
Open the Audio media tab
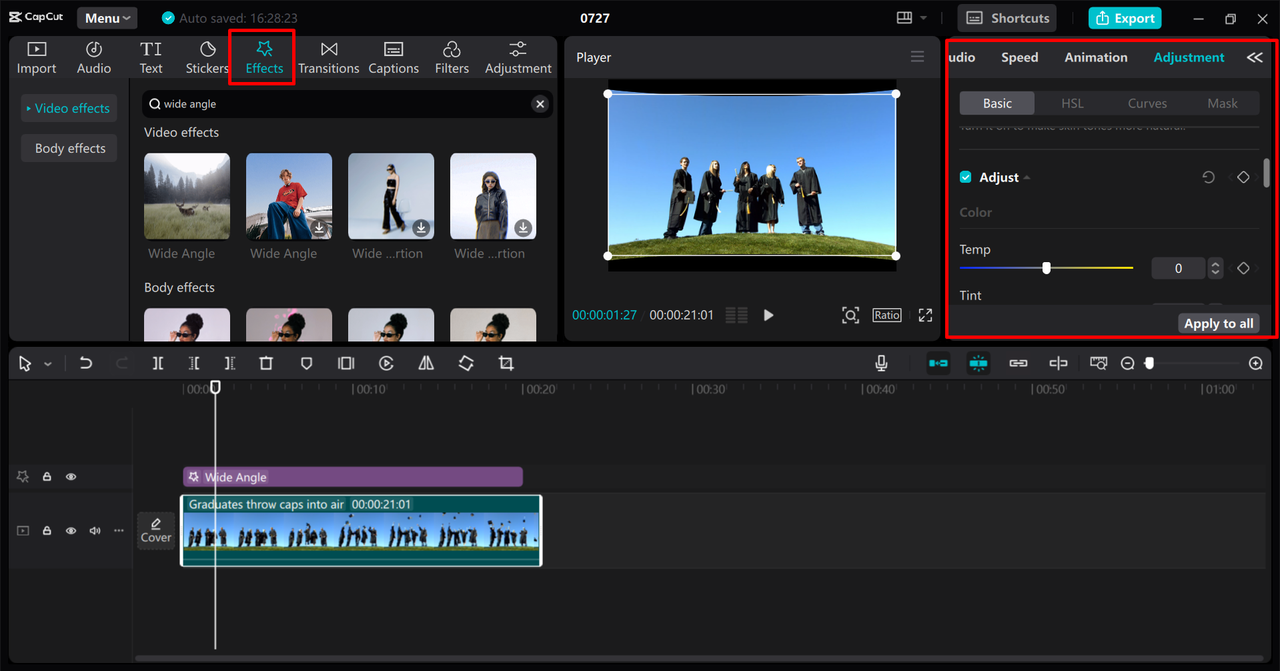point(94,58)
